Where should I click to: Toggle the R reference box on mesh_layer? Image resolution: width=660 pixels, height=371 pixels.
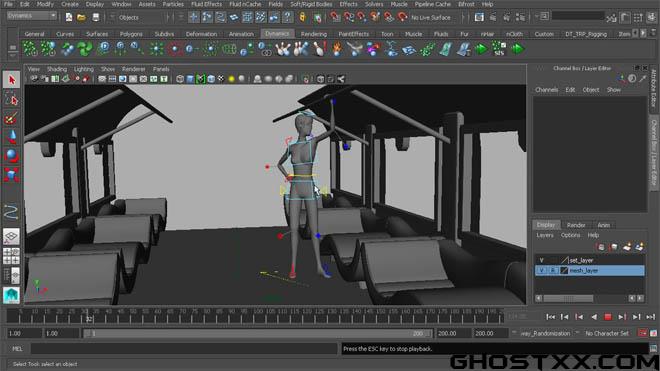553,270
